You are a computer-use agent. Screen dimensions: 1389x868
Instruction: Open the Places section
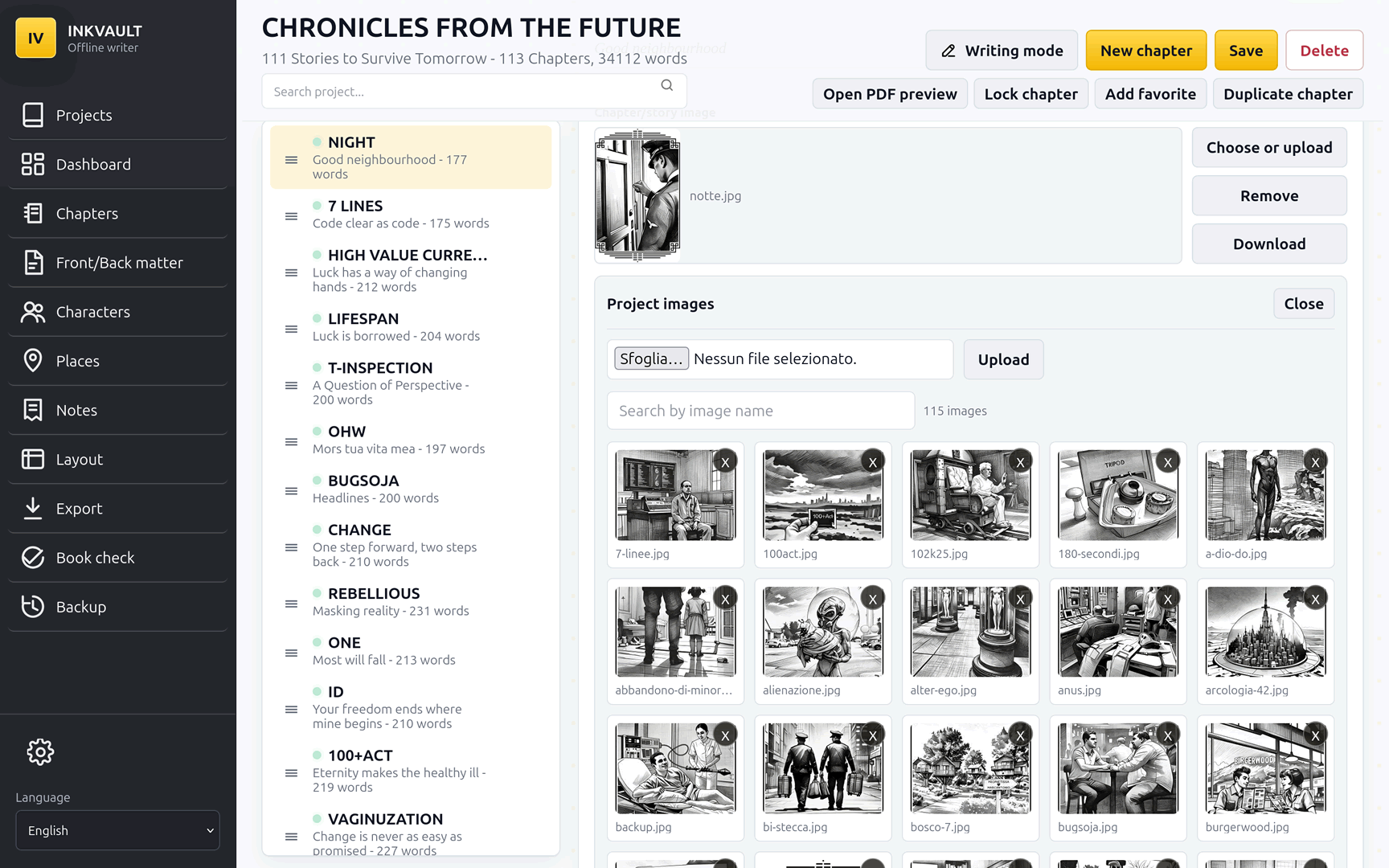(x=117, y=360)
